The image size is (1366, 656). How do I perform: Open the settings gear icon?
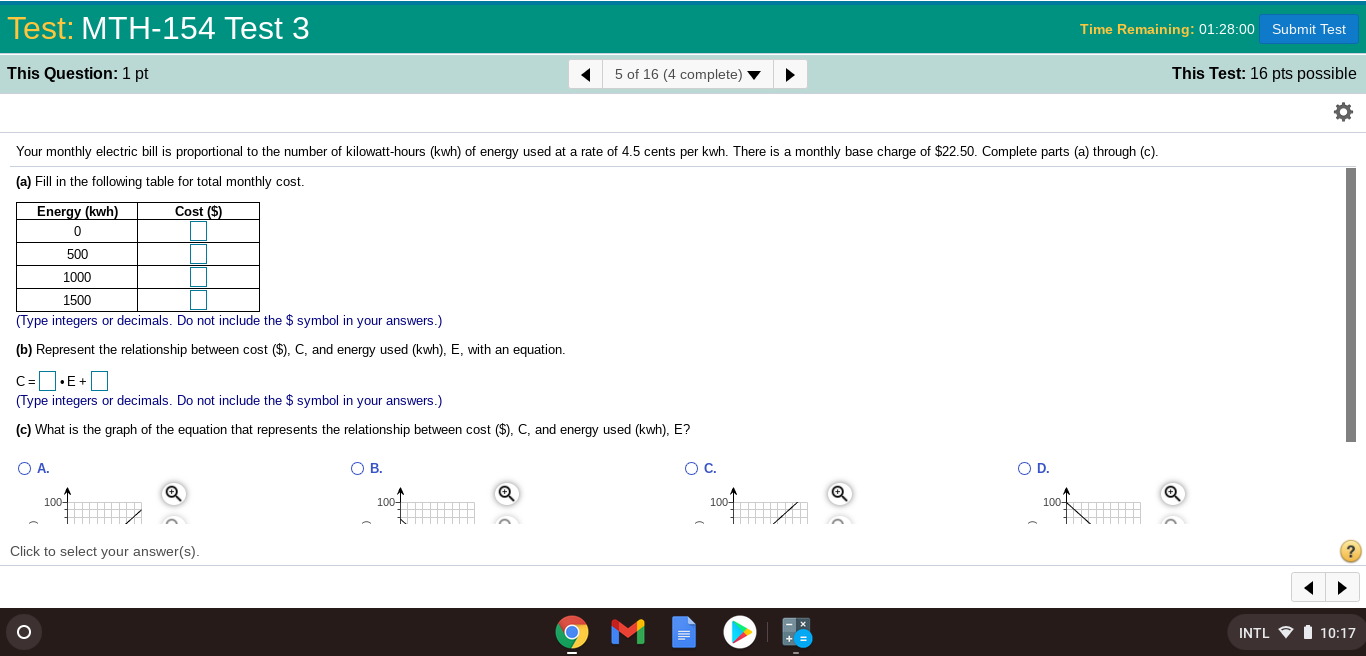point(1343,112)
